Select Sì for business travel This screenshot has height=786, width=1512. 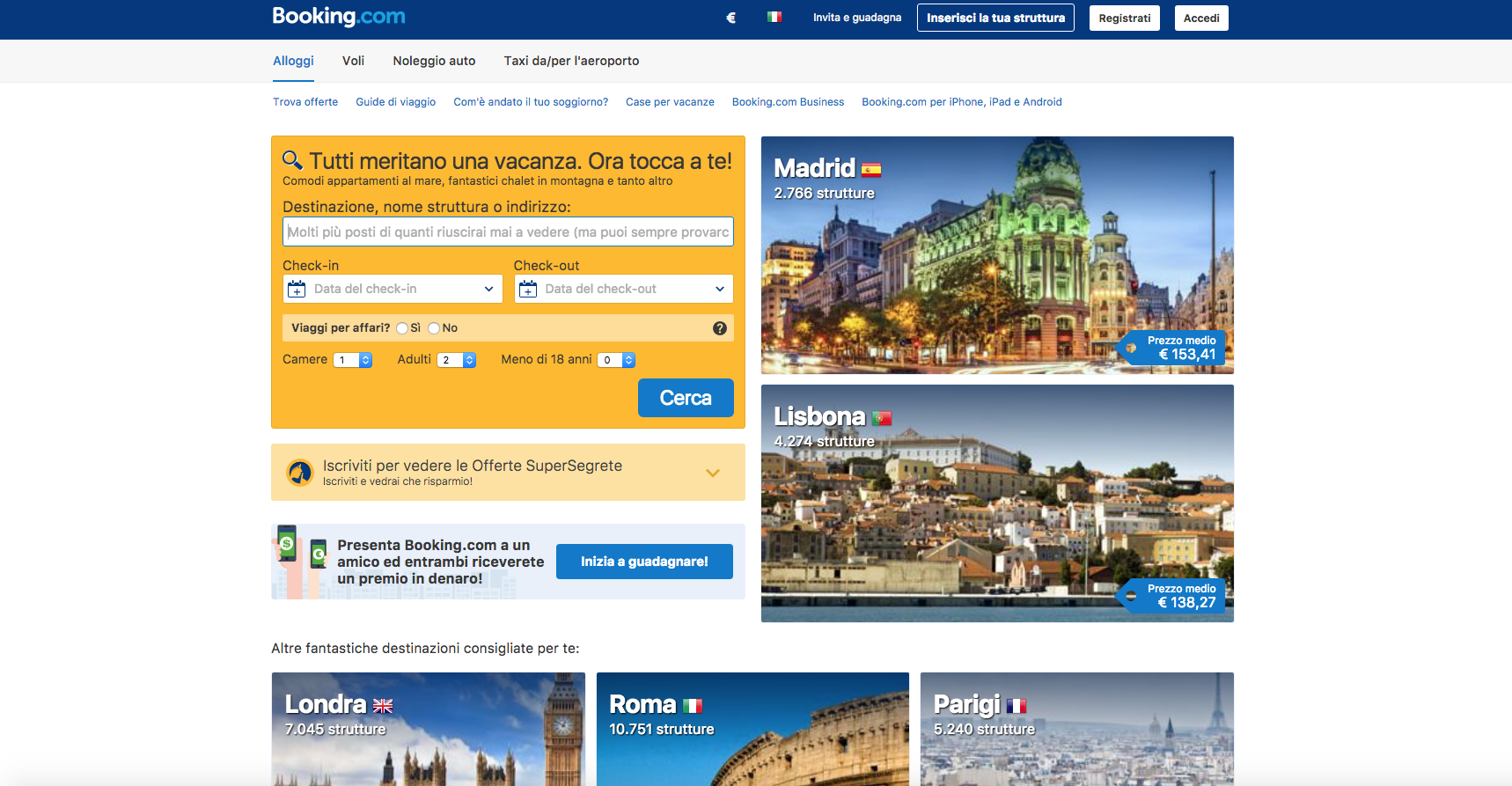(x=402, y=328)
